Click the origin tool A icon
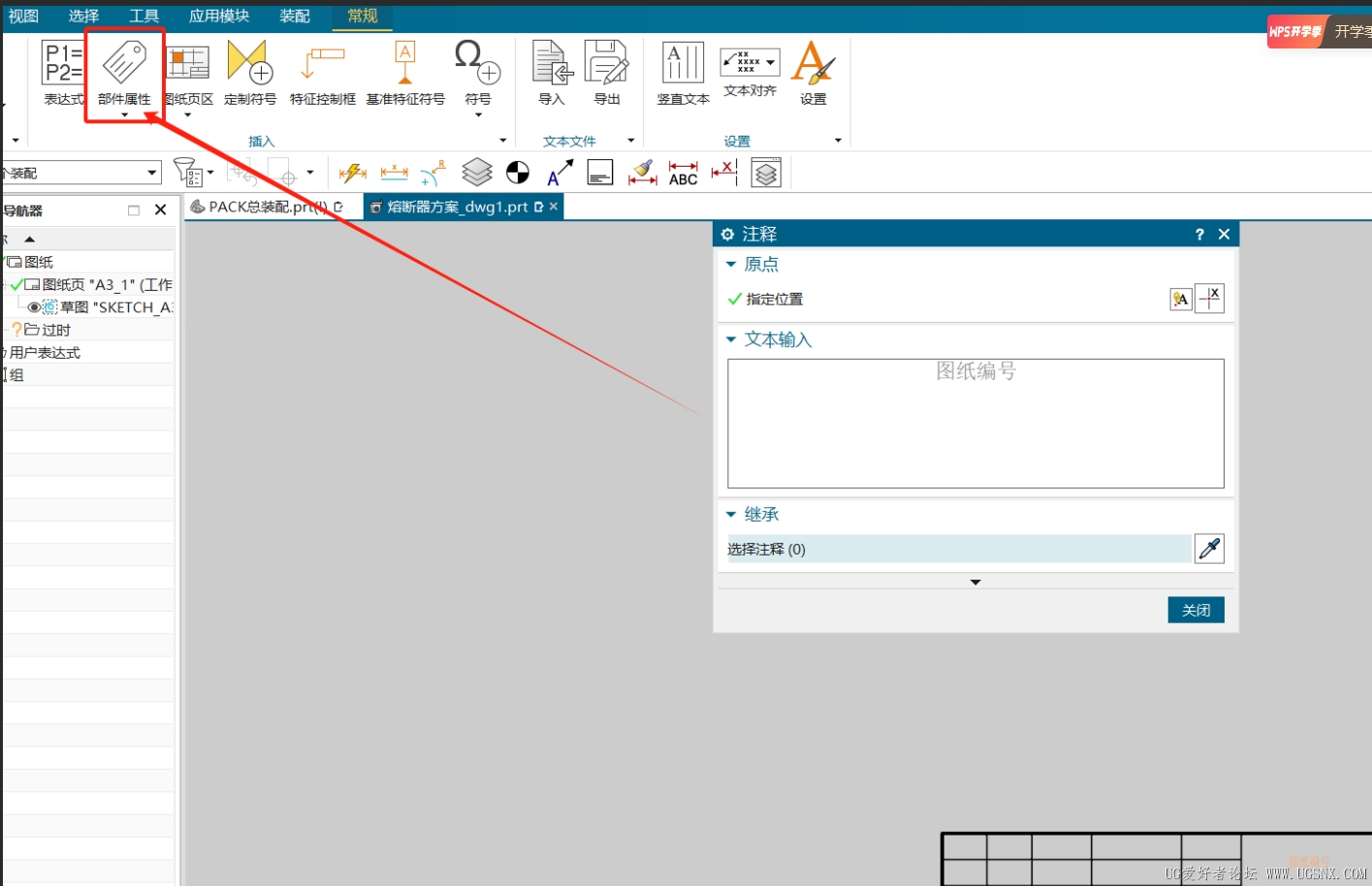Screen dimensions: 1372x886 coord(1180,299)
